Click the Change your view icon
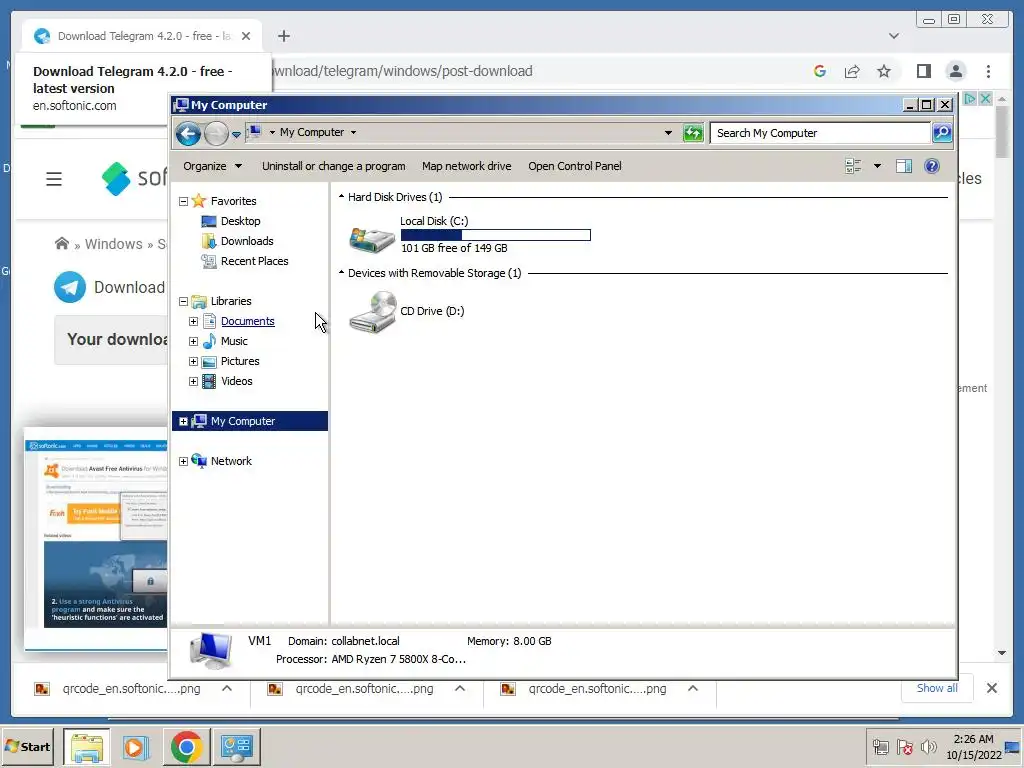The width and height of the screenshot is (1024, 768). click(x=853, y=166)
